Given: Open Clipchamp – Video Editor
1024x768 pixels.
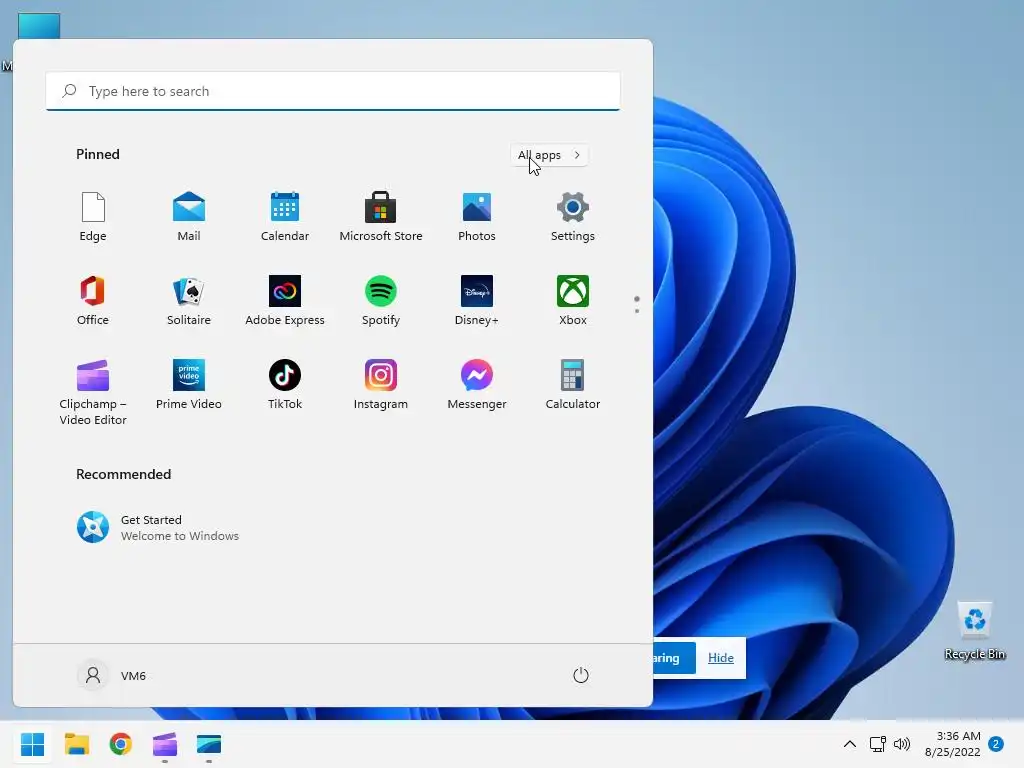Looking at the screenshot, I should [x=93, y=392].
